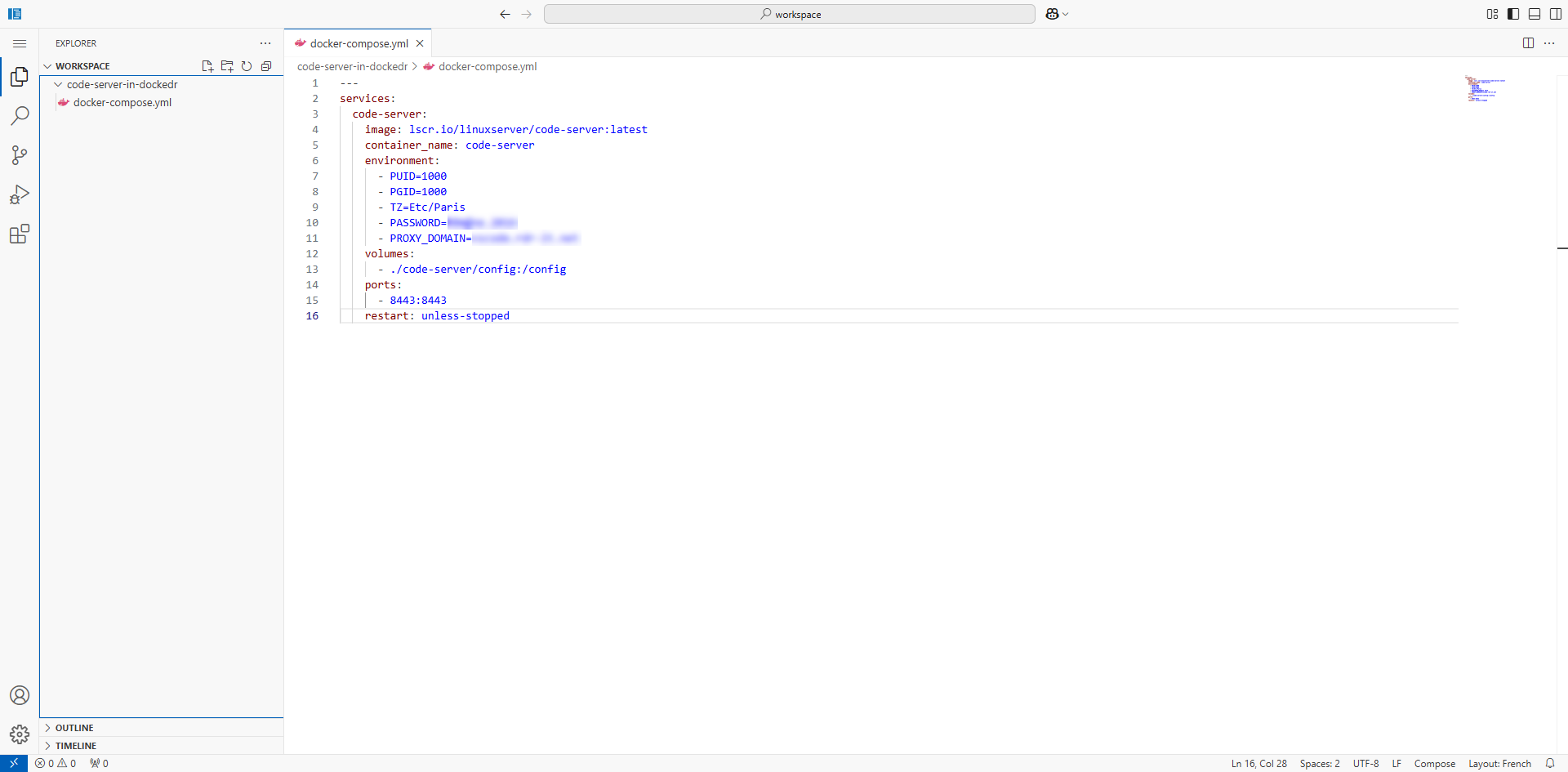Image resolution: width=1568 pixels, height=772 pixels.
Task: Open the Source Control view
Action: tap(20, 155)
